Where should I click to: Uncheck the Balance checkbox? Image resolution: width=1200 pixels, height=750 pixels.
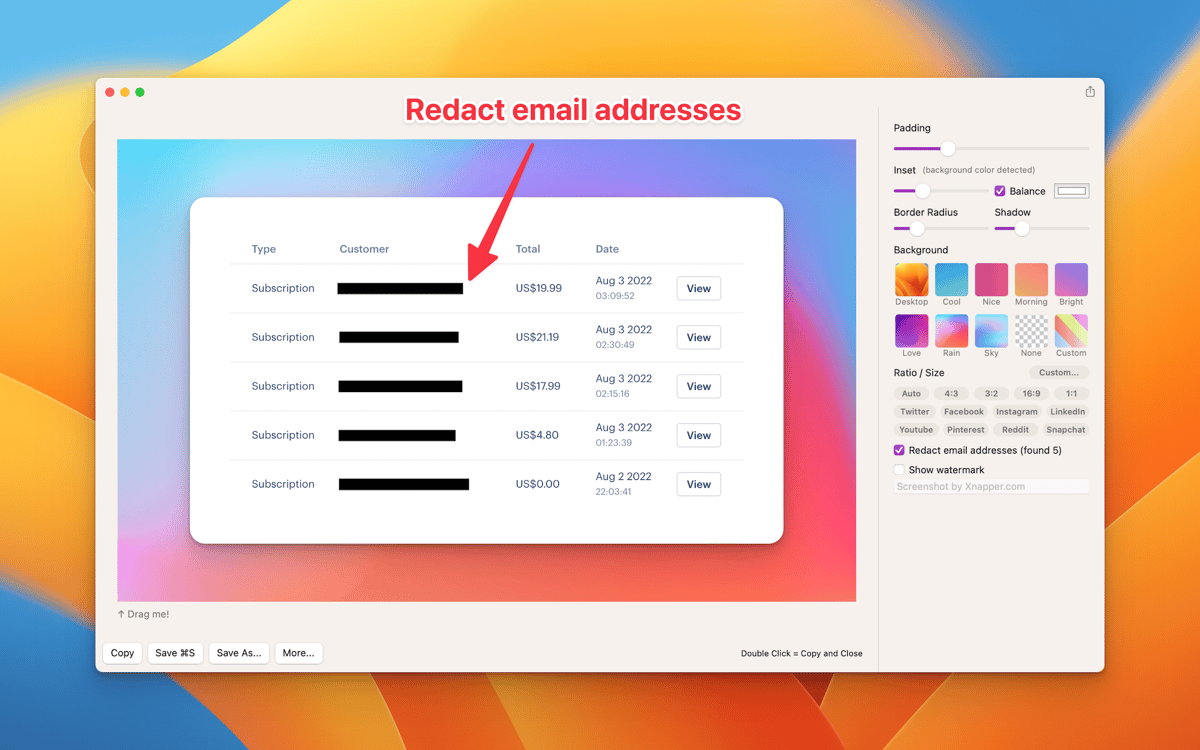[x=1000, y=191]
